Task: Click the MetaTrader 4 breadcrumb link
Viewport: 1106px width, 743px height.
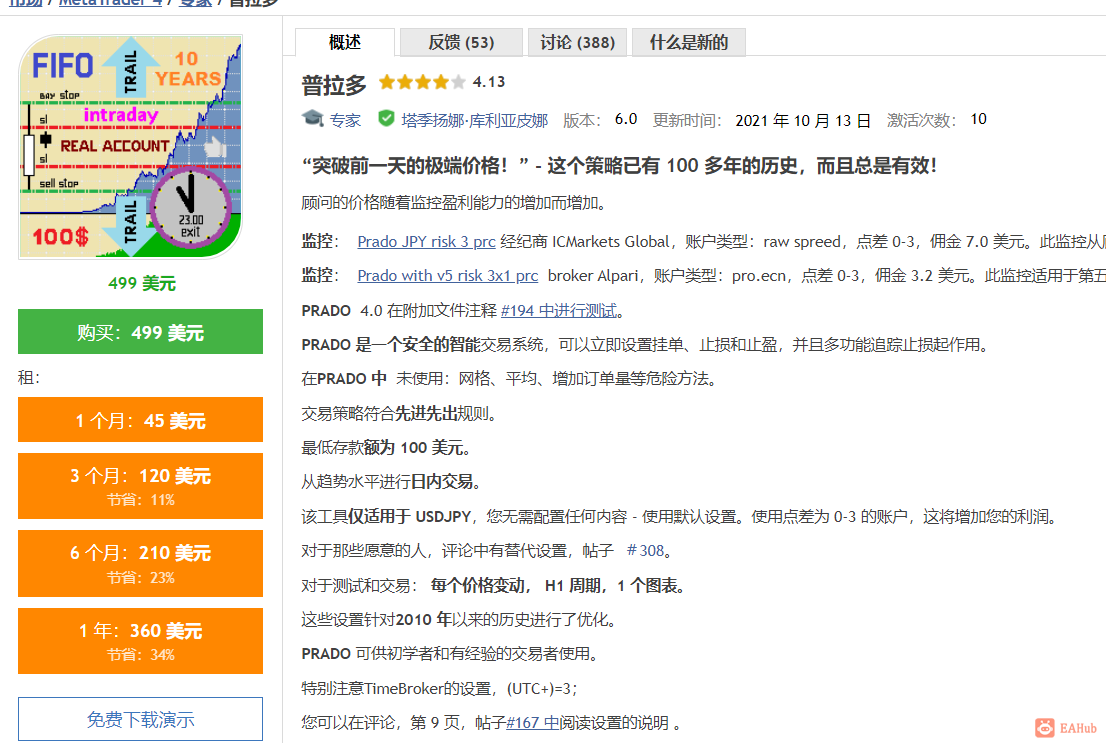Action: coord(110,3)
